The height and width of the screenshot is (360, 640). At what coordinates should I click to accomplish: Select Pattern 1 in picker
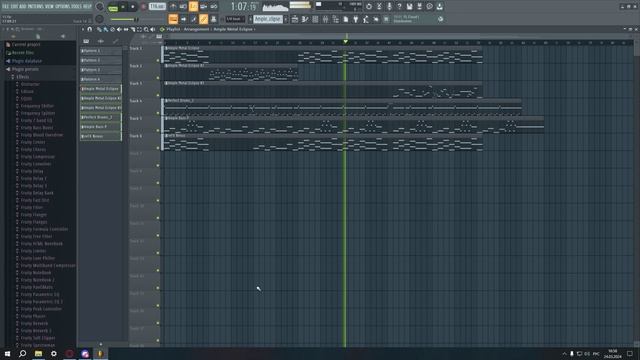[x=101, y=51]
